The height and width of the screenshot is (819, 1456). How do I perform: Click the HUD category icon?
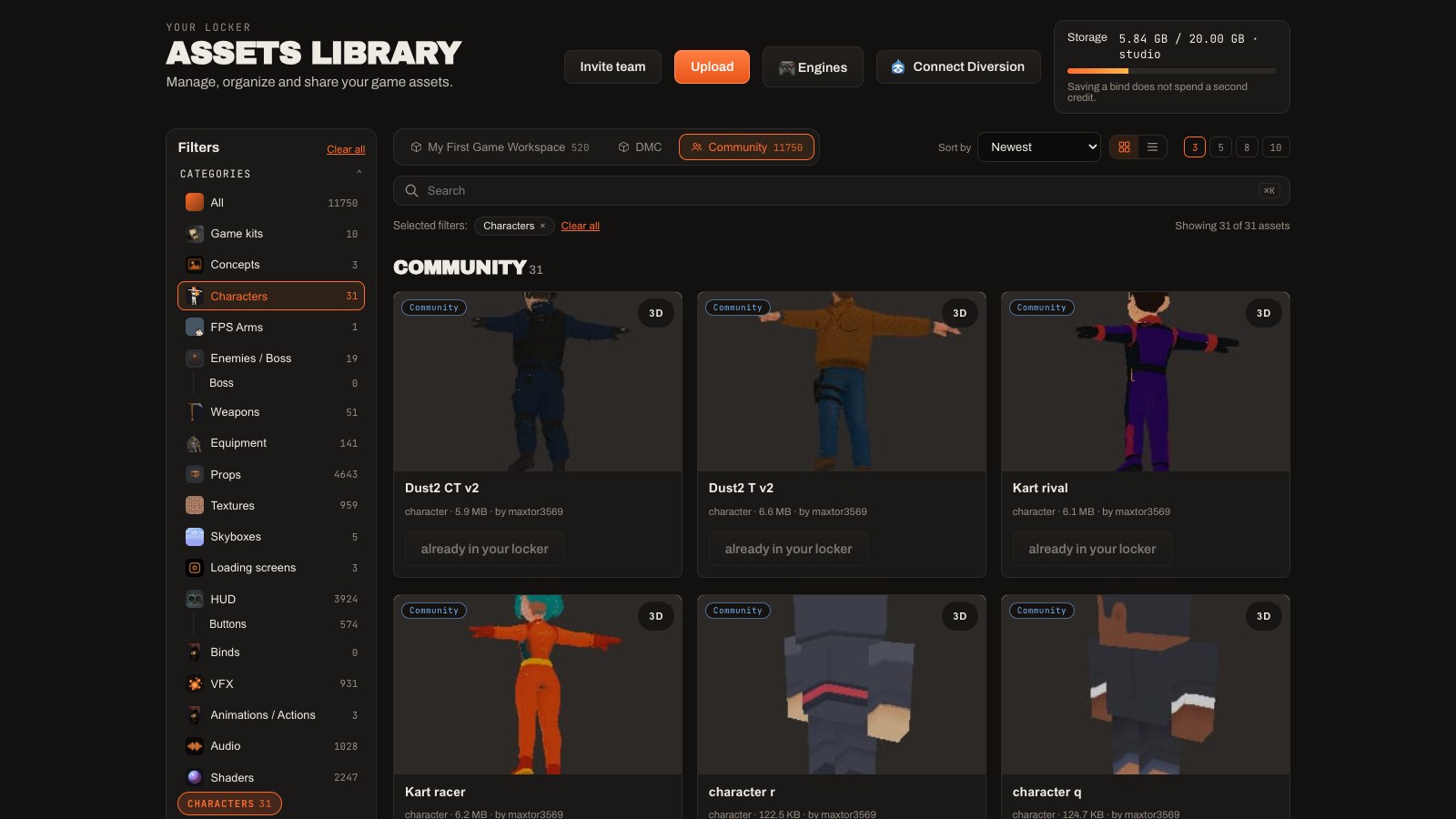click(x=195, y=599)
